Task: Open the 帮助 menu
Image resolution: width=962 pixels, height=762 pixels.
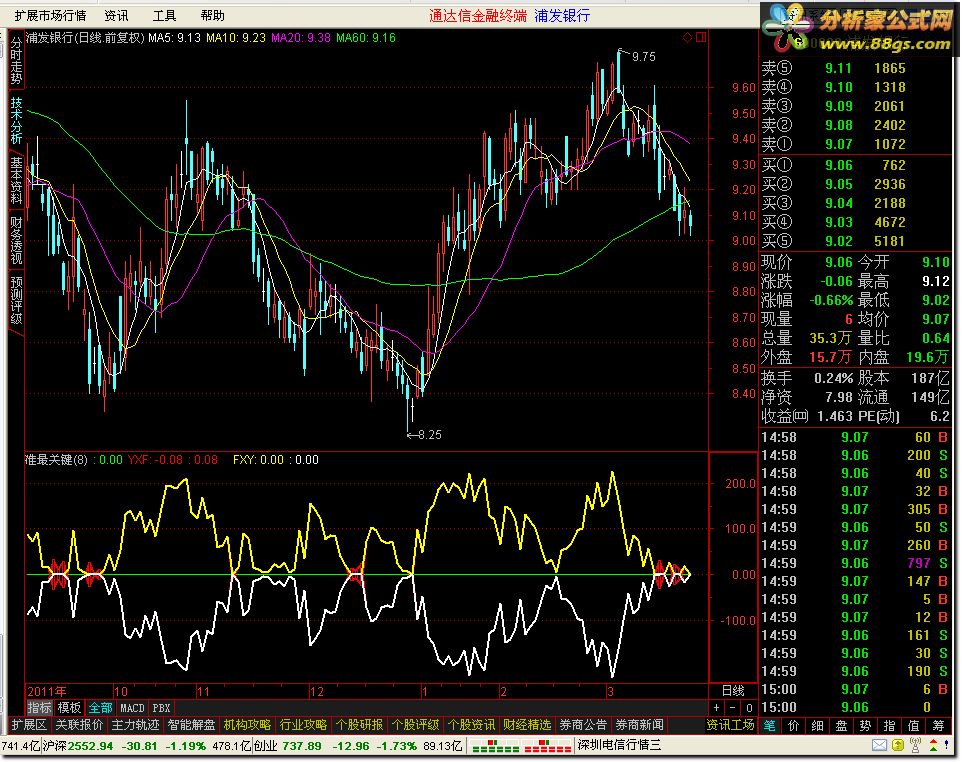Action: (x=212, y=15)
